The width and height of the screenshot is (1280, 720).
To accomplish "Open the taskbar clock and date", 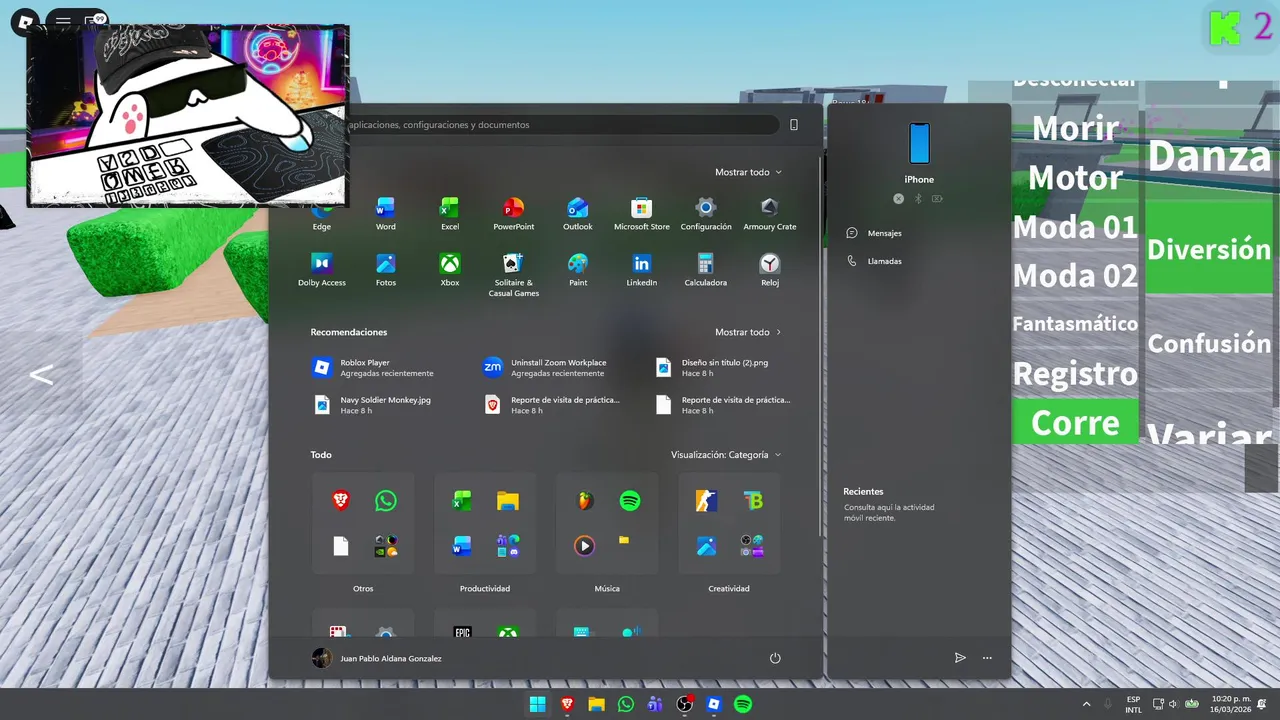I will tap(1229, 704).
